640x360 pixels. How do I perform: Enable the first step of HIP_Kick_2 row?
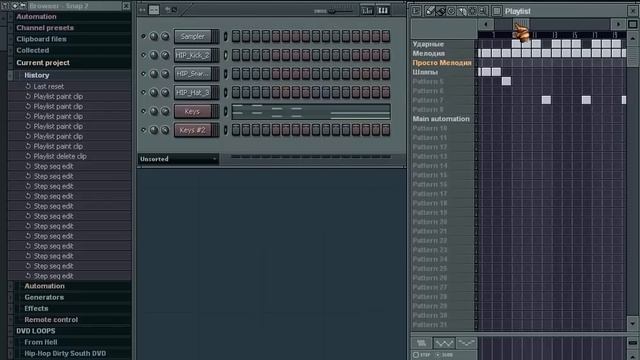[x=236, y=55]
